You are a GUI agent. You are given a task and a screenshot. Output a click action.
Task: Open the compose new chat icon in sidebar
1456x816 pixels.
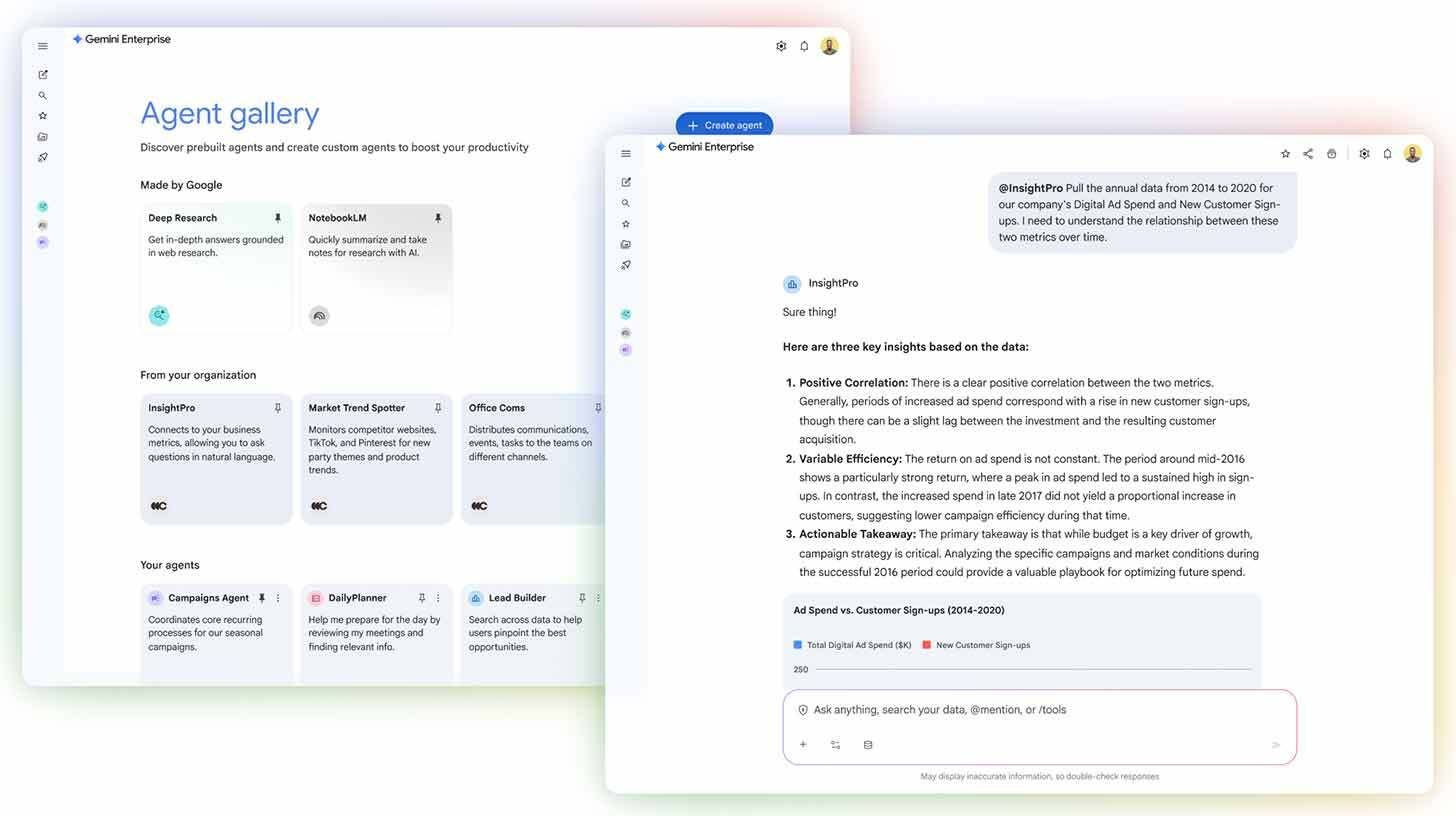tap(626, 182)
